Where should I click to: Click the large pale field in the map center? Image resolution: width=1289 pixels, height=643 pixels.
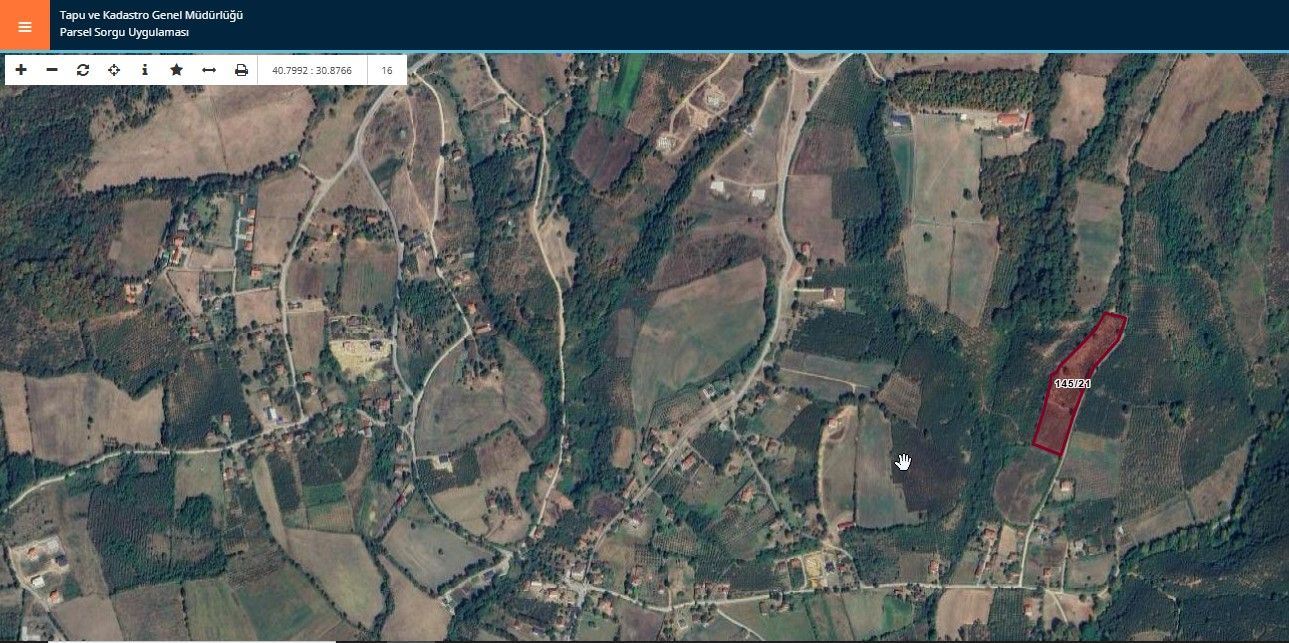[700, 320]
